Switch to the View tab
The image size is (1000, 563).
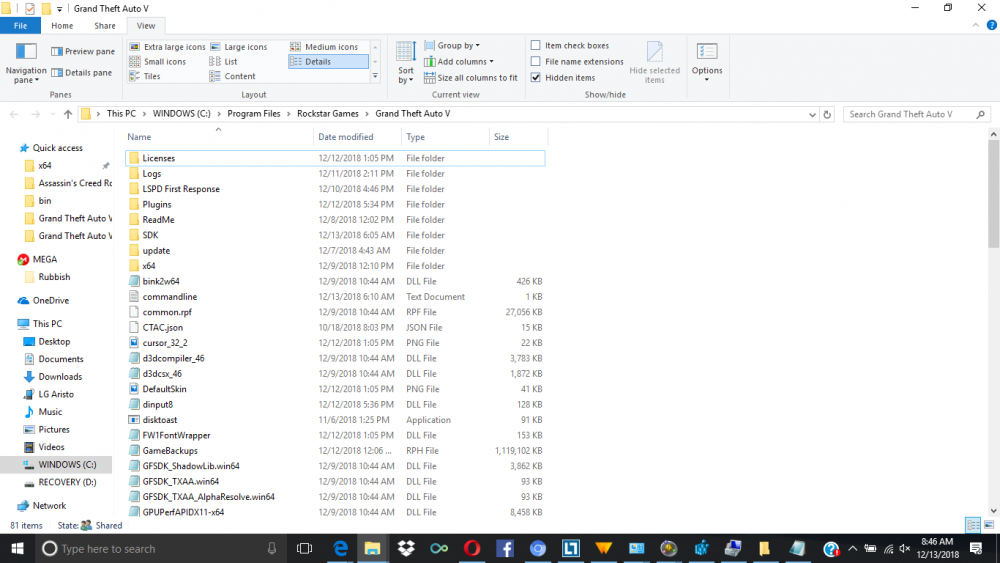click(145, 26)
